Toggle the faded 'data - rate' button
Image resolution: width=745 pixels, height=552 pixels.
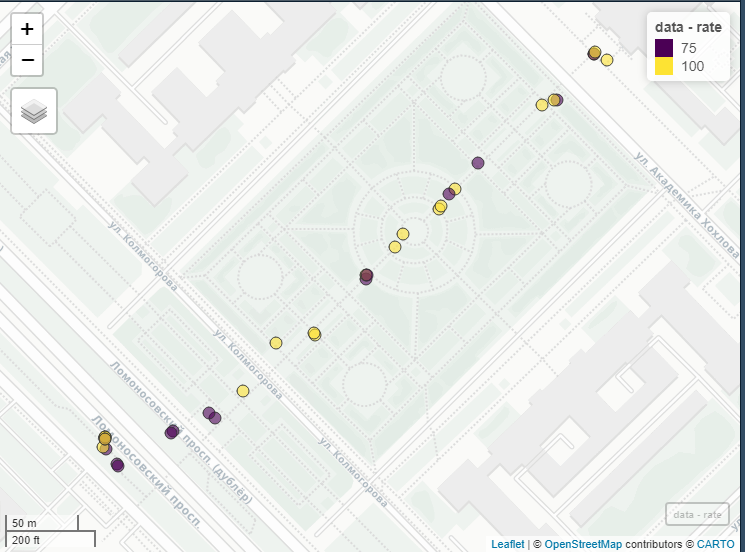[x=697, y=515]
